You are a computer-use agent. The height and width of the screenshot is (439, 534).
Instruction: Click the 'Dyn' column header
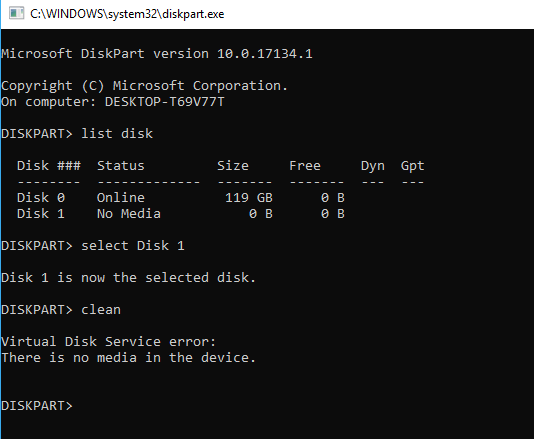coord(373,166)
